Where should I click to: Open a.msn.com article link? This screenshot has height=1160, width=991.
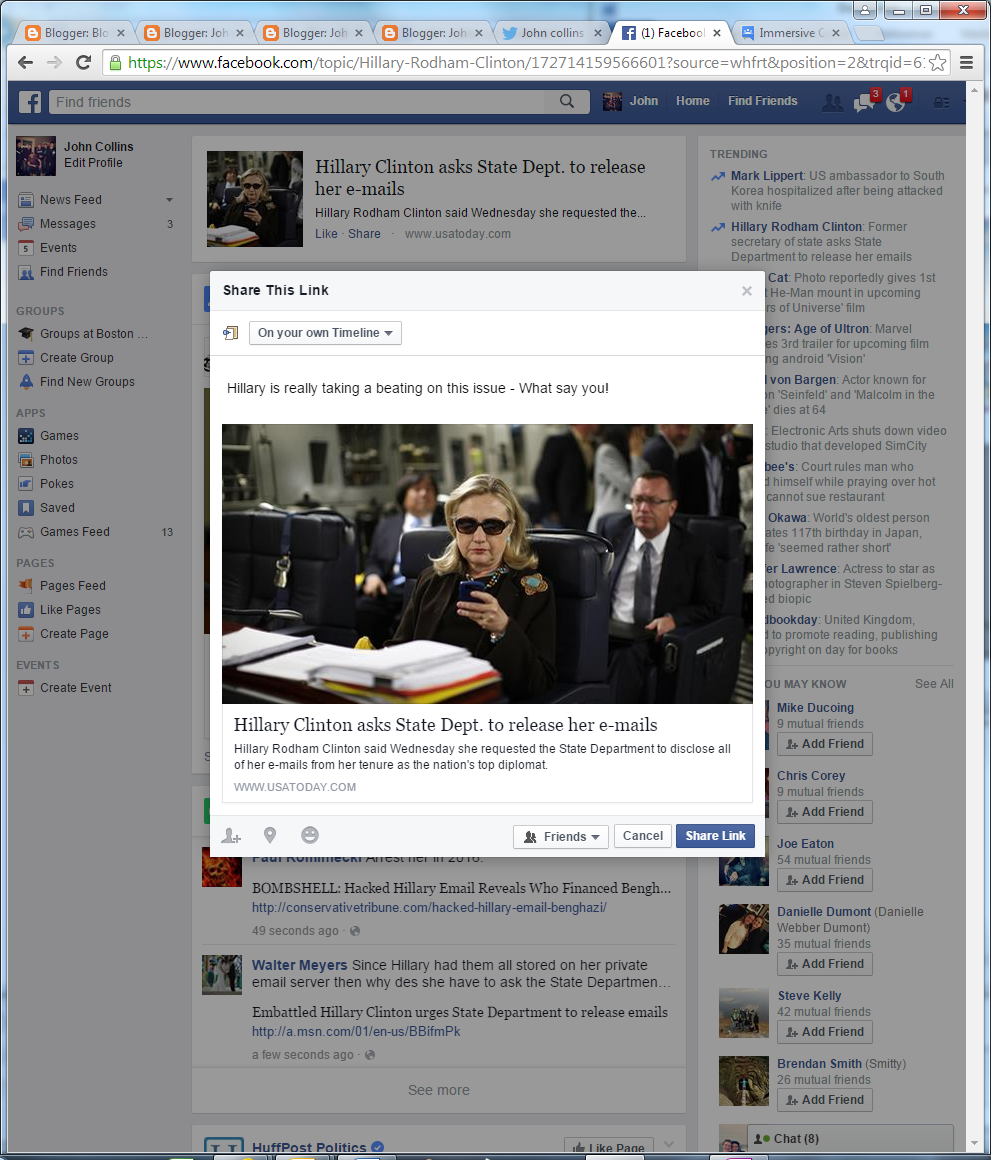pyautogui.click(x=356, y=1031)
